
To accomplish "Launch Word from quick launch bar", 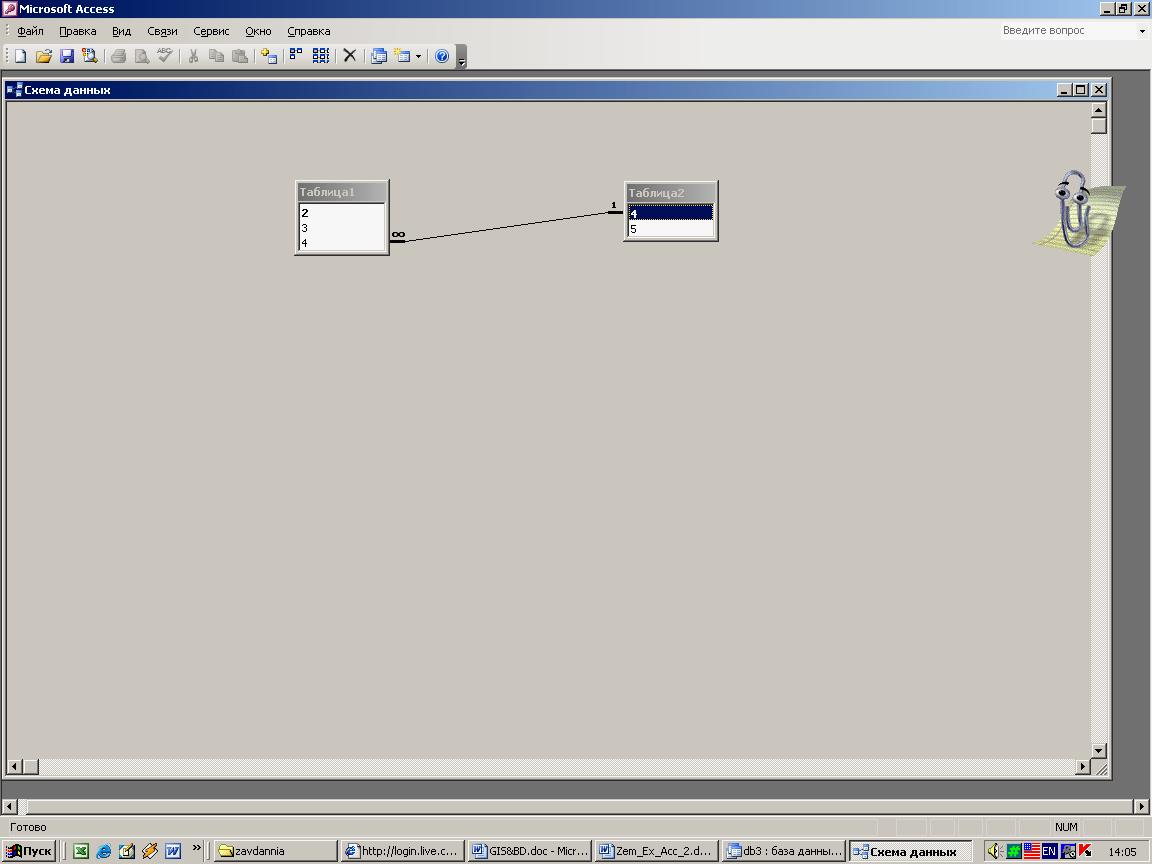I will [173, 851].
